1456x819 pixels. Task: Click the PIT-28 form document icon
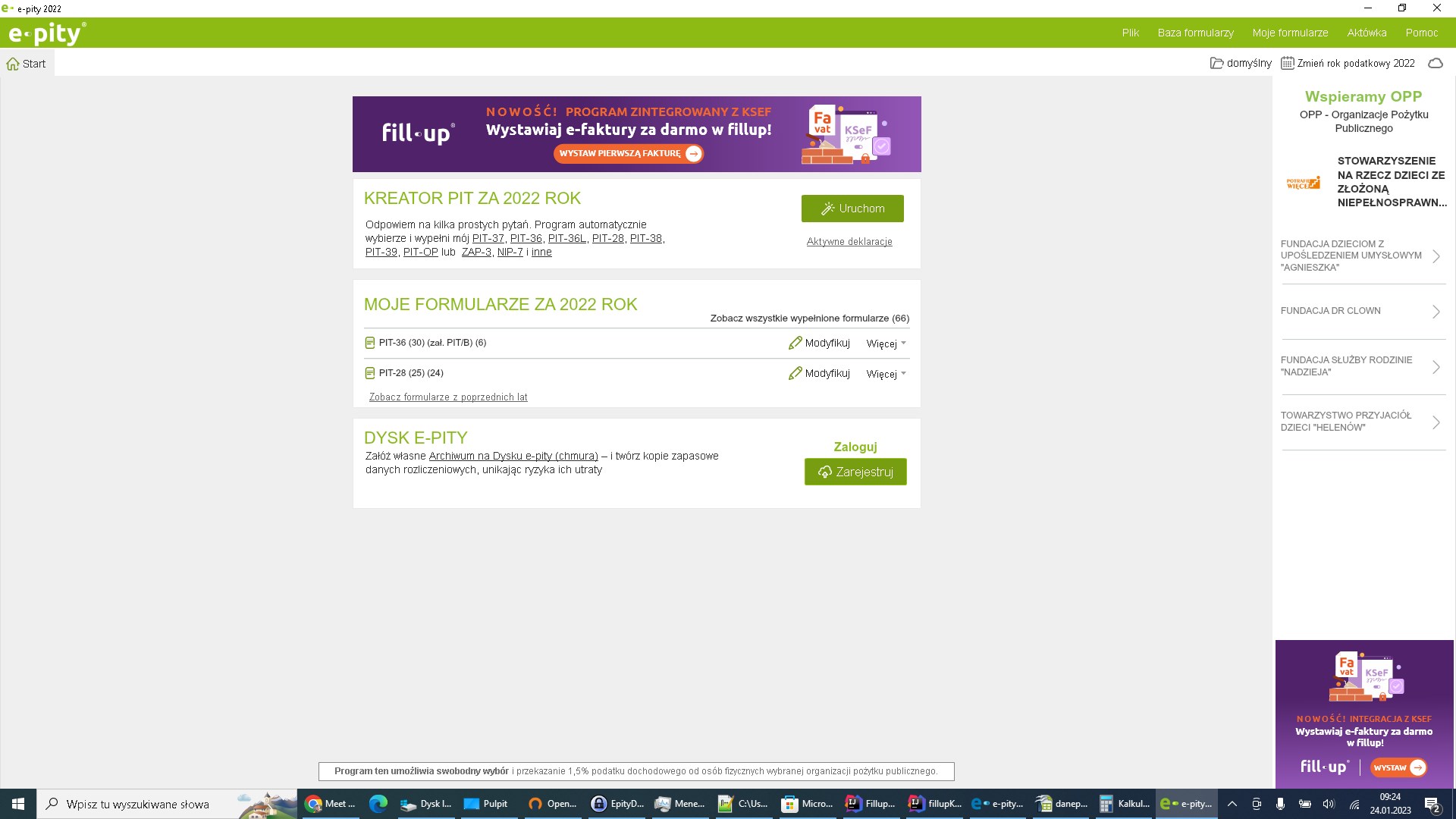coord(370,373)
